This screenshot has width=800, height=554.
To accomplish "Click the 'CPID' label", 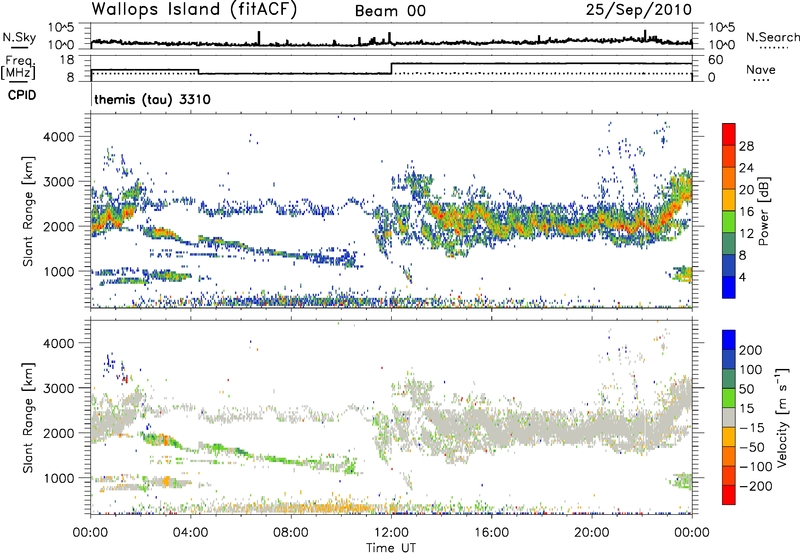I will tap(22, 95).
